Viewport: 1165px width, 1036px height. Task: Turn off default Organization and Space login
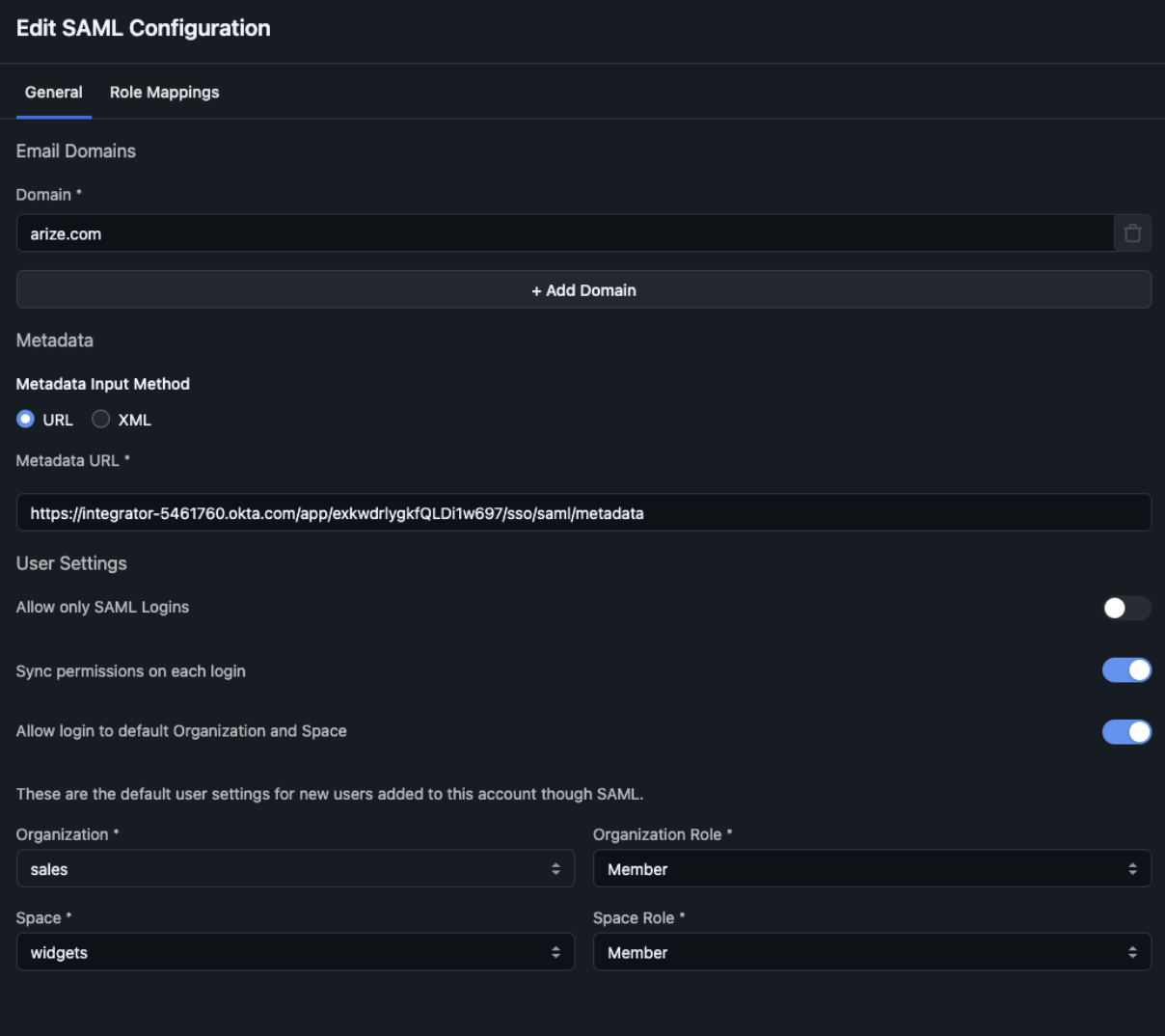pyautogui.click(x=1126, y=732)
